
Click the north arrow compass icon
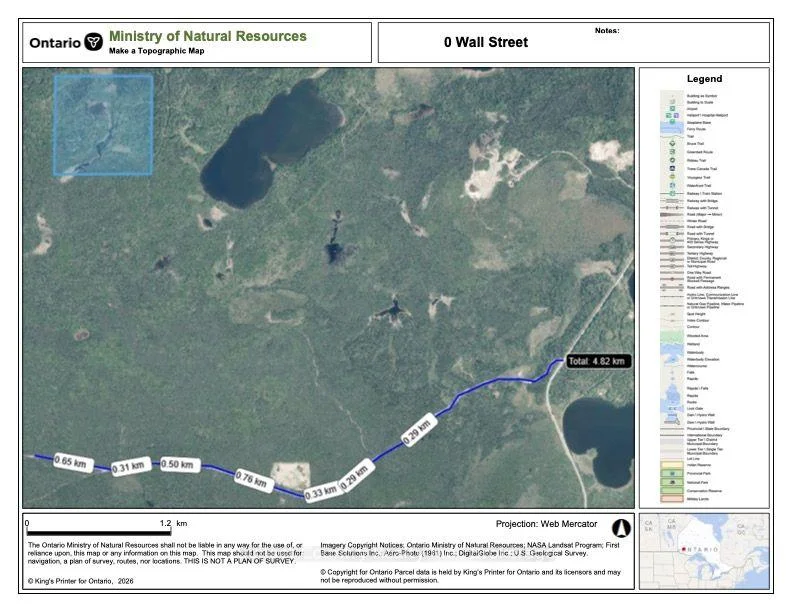(621, 528)
